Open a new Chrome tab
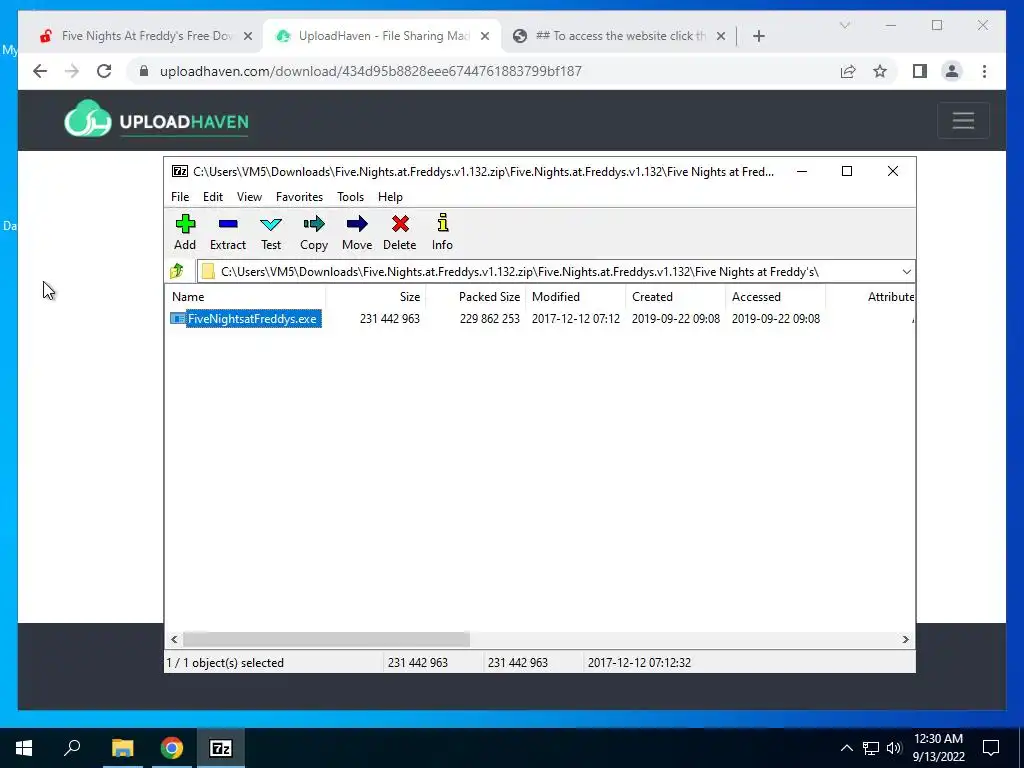 pos(758,36)
